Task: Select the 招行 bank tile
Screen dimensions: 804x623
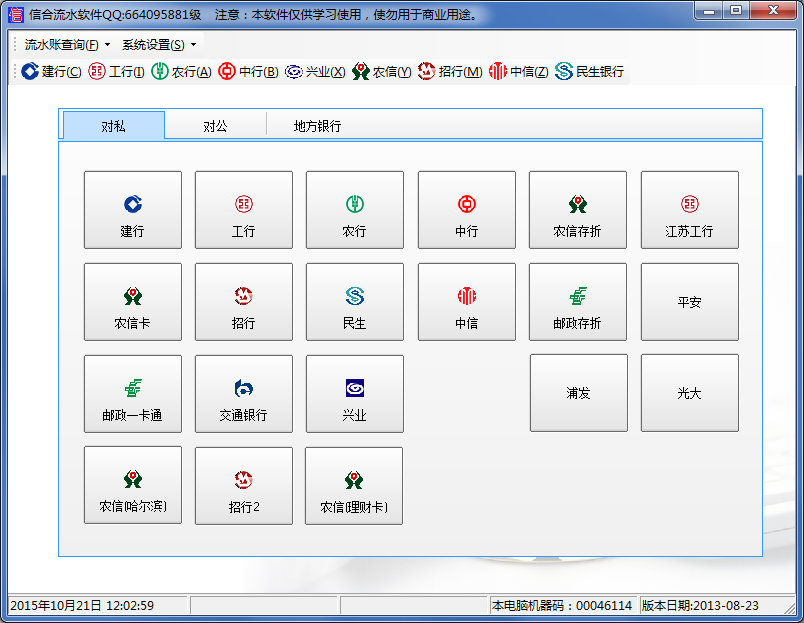Action: (244, 302)
